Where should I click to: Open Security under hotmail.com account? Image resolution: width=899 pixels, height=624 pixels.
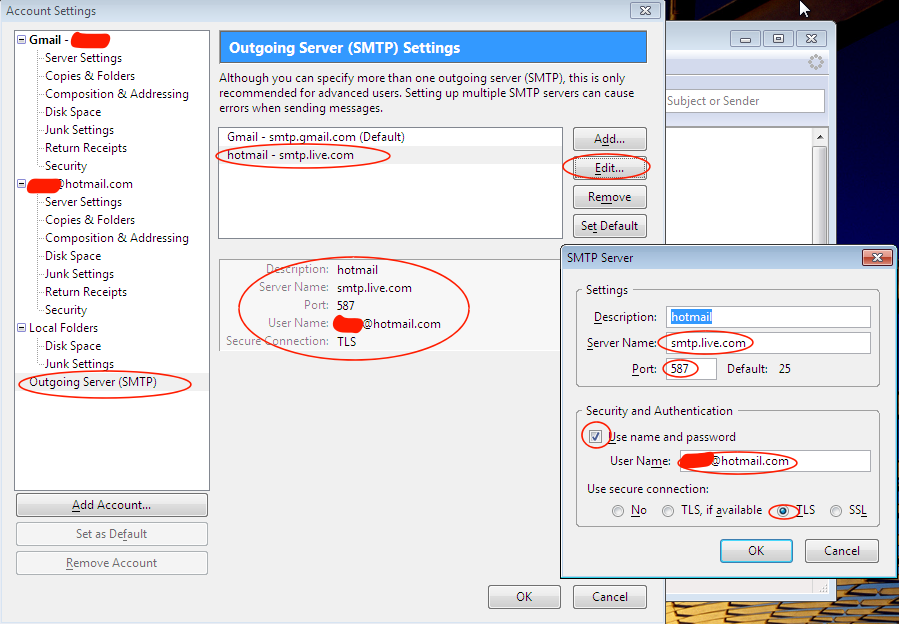[x=66, y=310]
